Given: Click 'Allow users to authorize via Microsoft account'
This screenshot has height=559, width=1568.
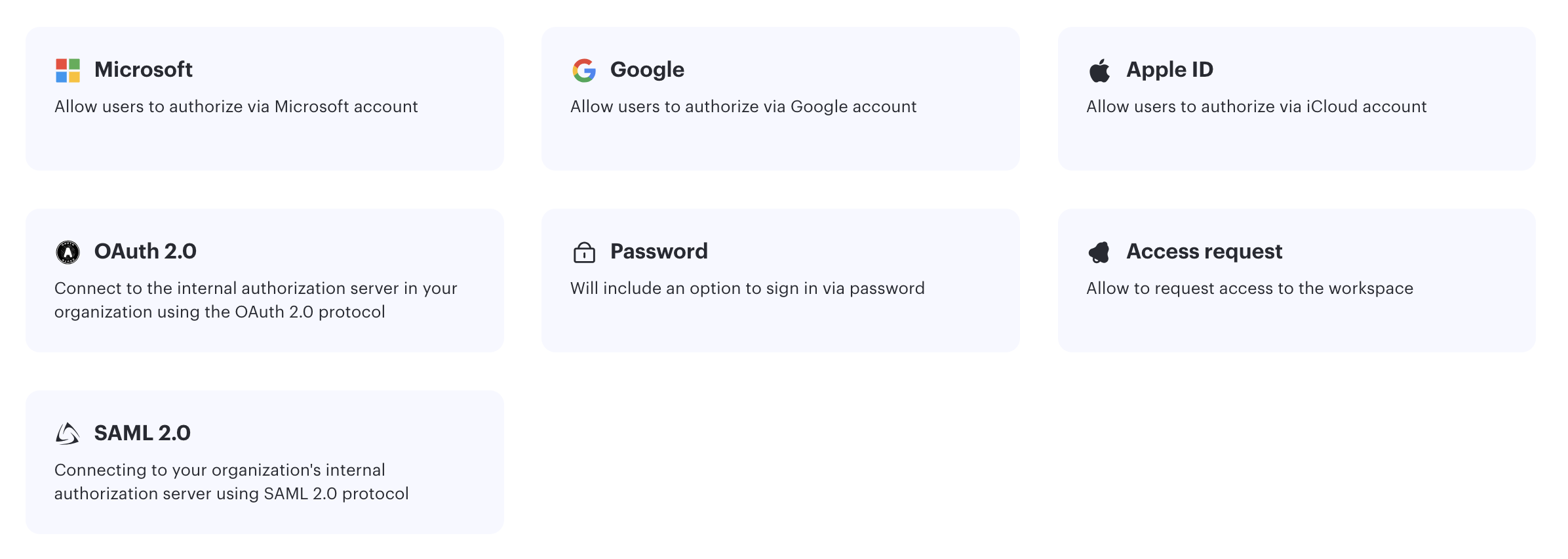Looking at the screenshot, I should tap(236, 106).
